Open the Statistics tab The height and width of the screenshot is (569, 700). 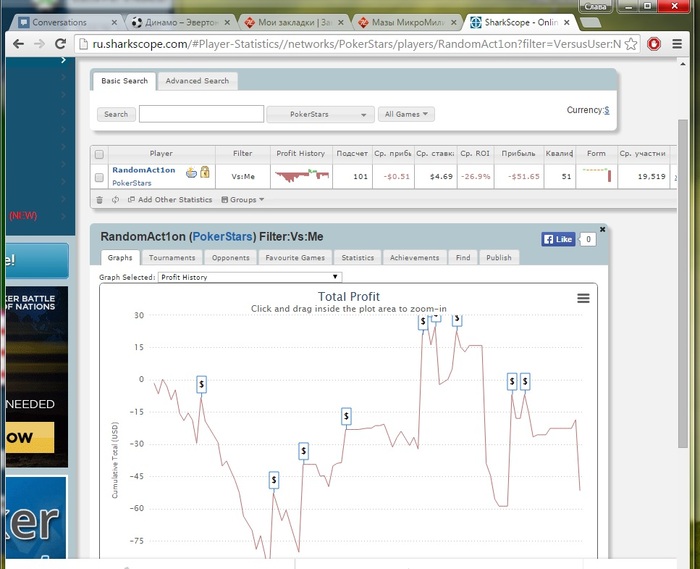(x=358, y=258)
